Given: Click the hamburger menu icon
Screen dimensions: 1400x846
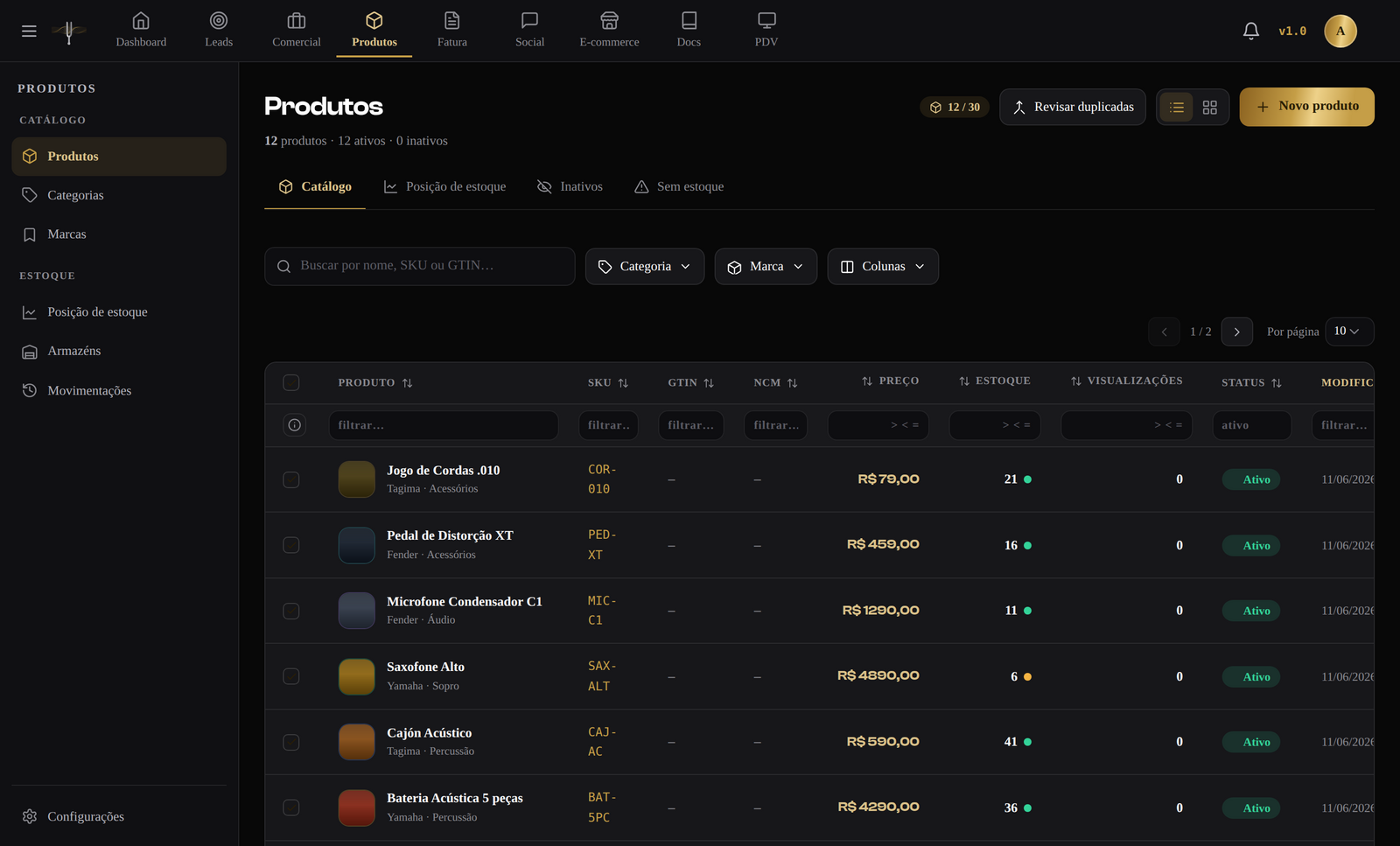Looking at the screenshot, I should (x=29, y=31).
